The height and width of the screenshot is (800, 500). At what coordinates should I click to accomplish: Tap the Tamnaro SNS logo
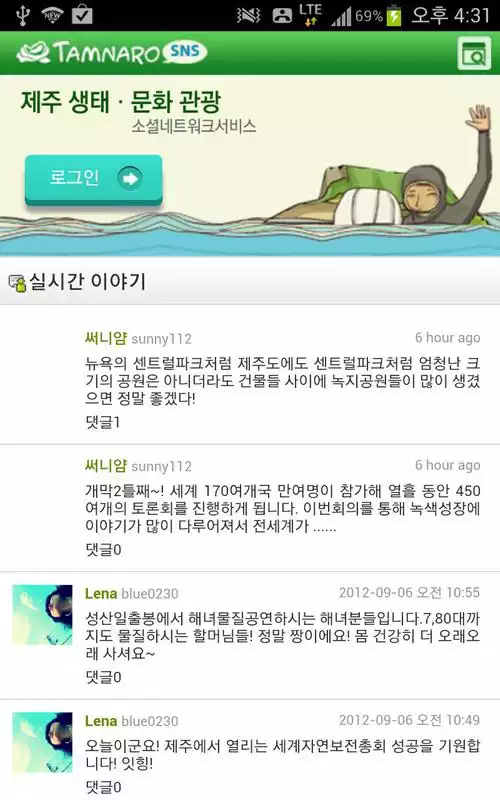pyautogui.click(x=111, y=53)
